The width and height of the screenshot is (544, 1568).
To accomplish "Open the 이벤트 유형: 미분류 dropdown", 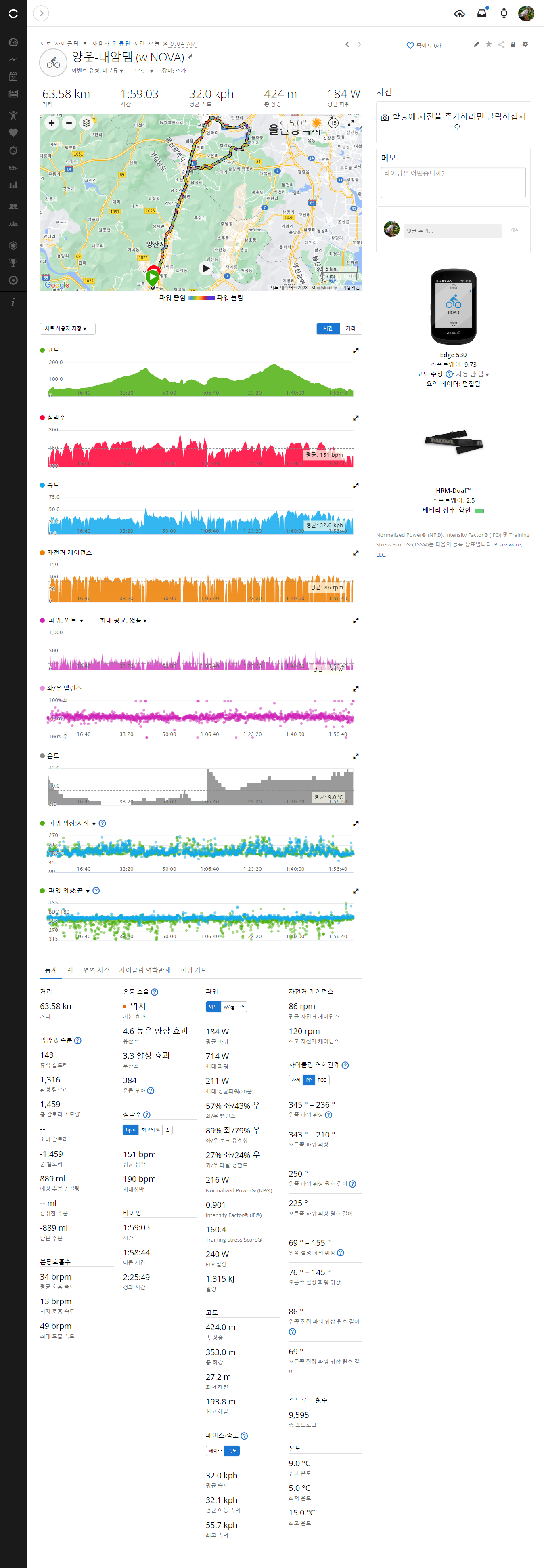I will 97,71.
